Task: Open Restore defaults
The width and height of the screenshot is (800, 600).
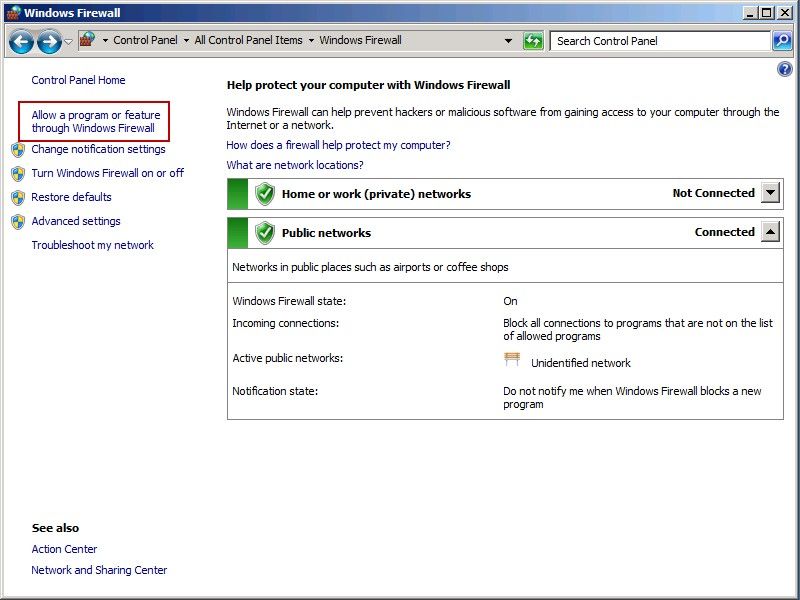Action: coord(71,197)
